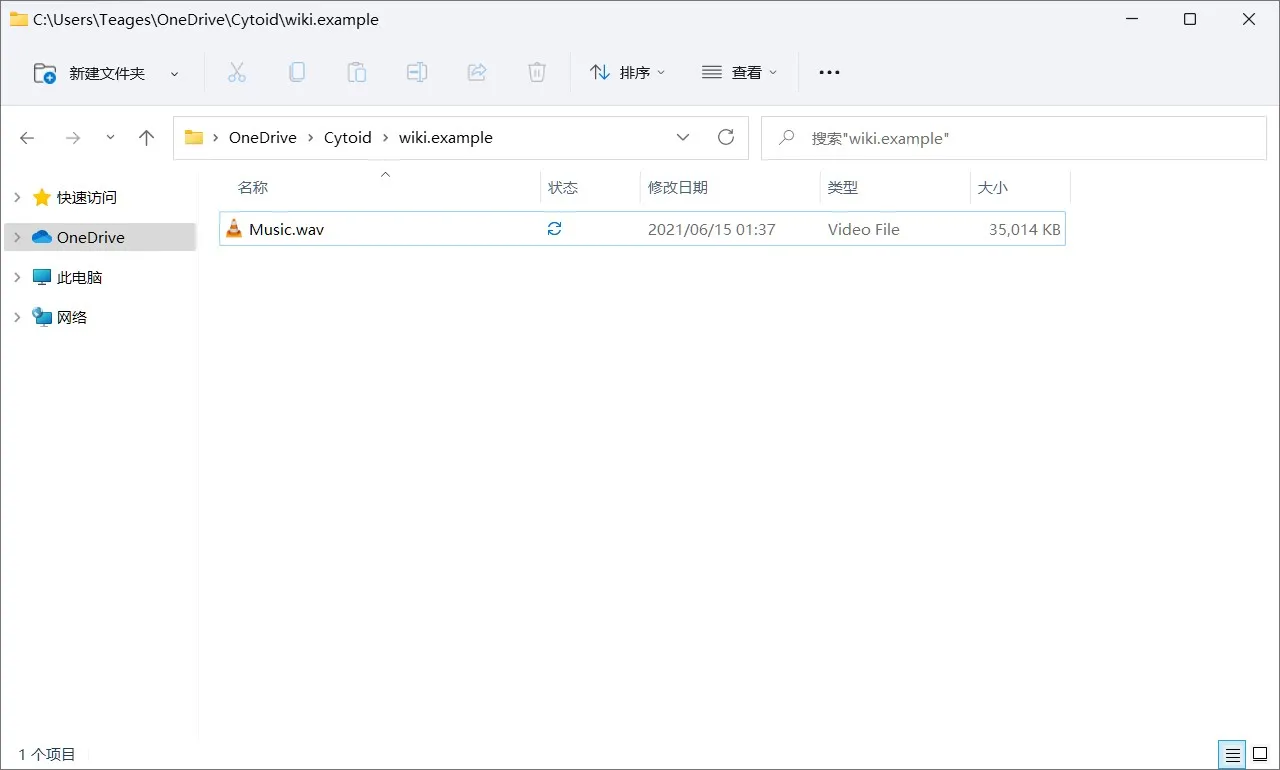
Task: Click the Share icon in toolbar
Action: 477,73
